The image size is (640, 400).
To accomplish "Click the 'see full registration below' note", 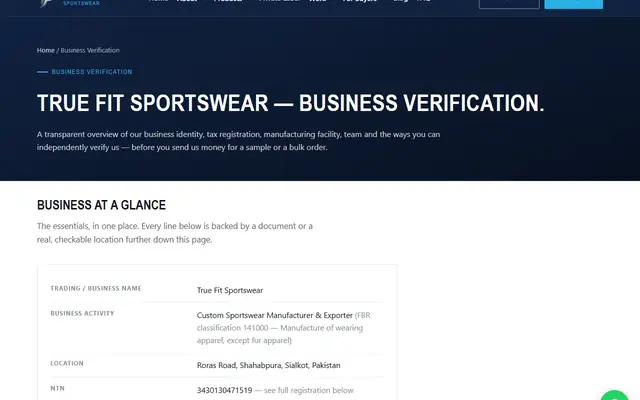I will pos(309,390).
